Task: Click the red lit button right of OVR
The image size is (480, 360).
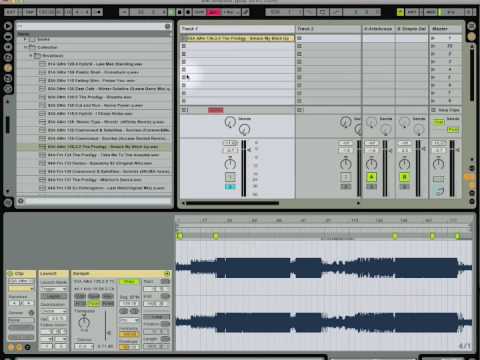Action: click(213, 12)
